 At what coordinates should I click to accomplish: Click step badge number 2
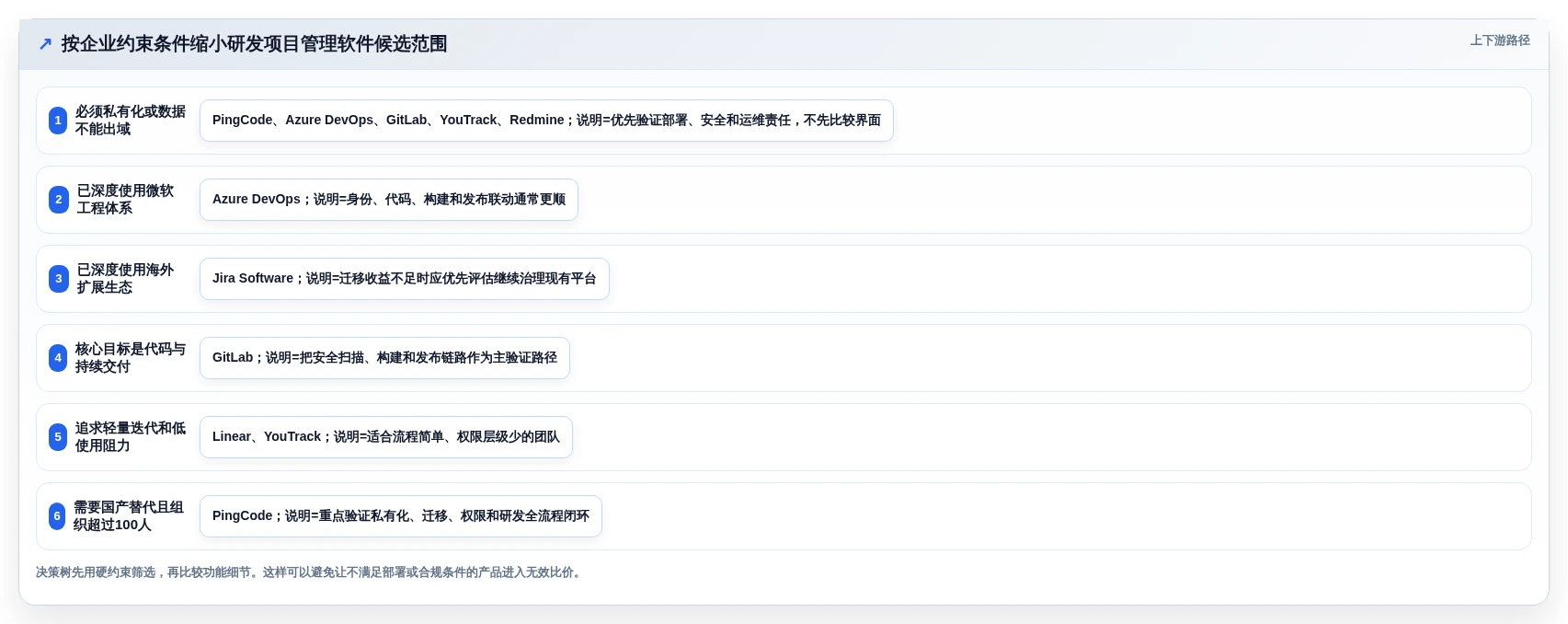point(58,200)
